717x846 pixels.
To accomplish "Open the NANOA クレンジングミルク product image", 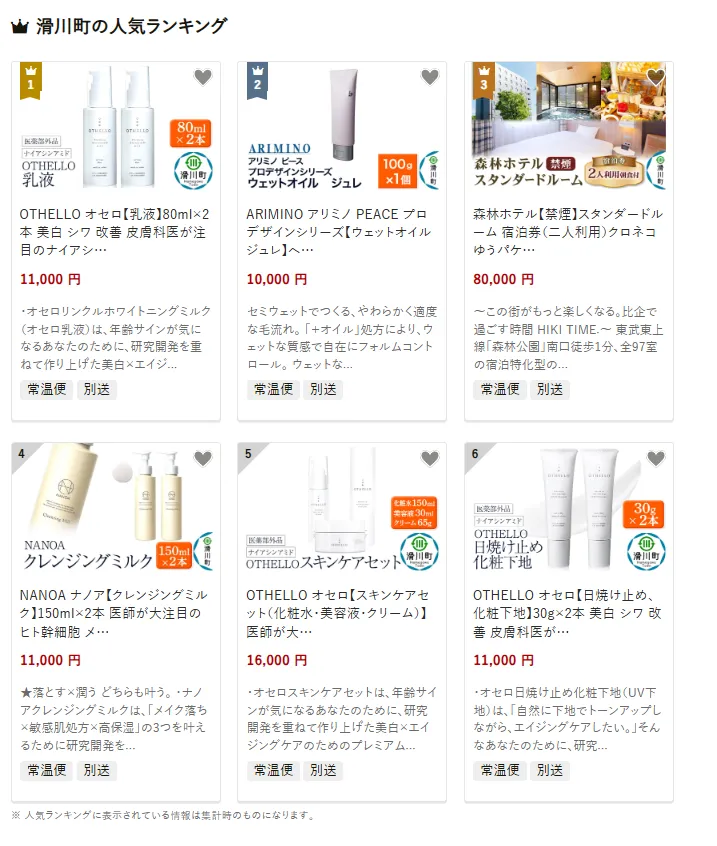I will [116, 507].
